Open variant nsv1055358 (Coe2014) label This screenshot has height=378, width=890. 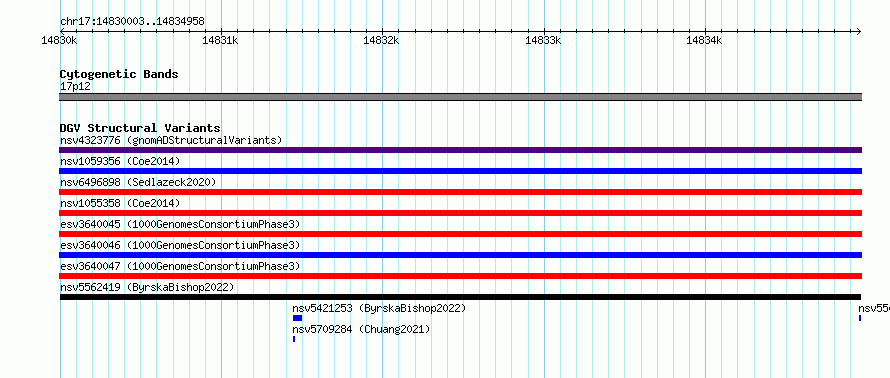pyautogui.click(x=120, y=203)
